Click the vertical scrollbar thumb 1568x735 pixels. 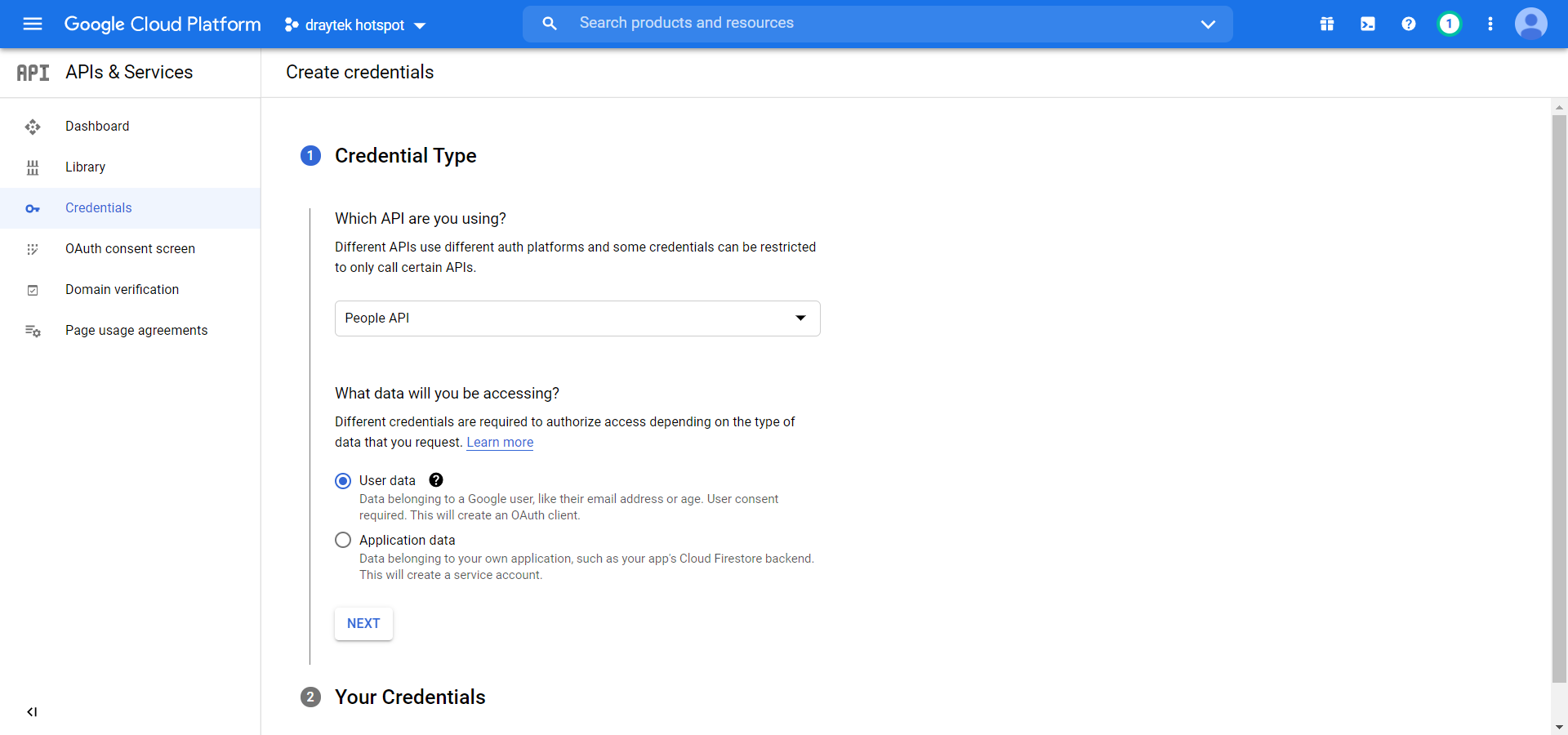coord(1559,399)
